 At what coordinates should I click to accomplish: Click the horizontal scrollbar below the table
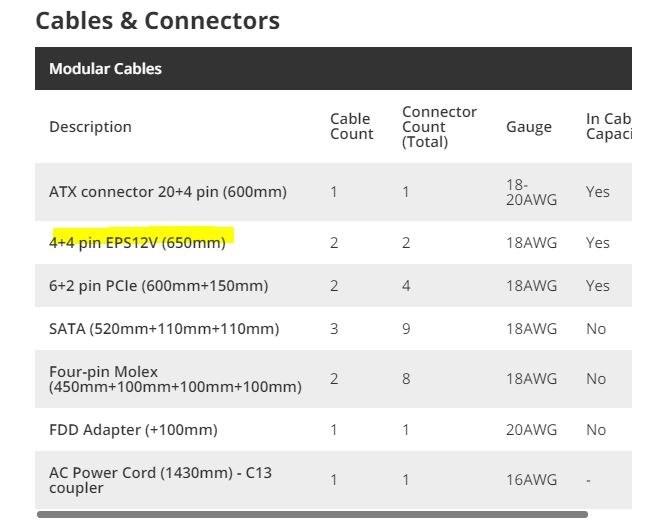(x=312, y=514)
